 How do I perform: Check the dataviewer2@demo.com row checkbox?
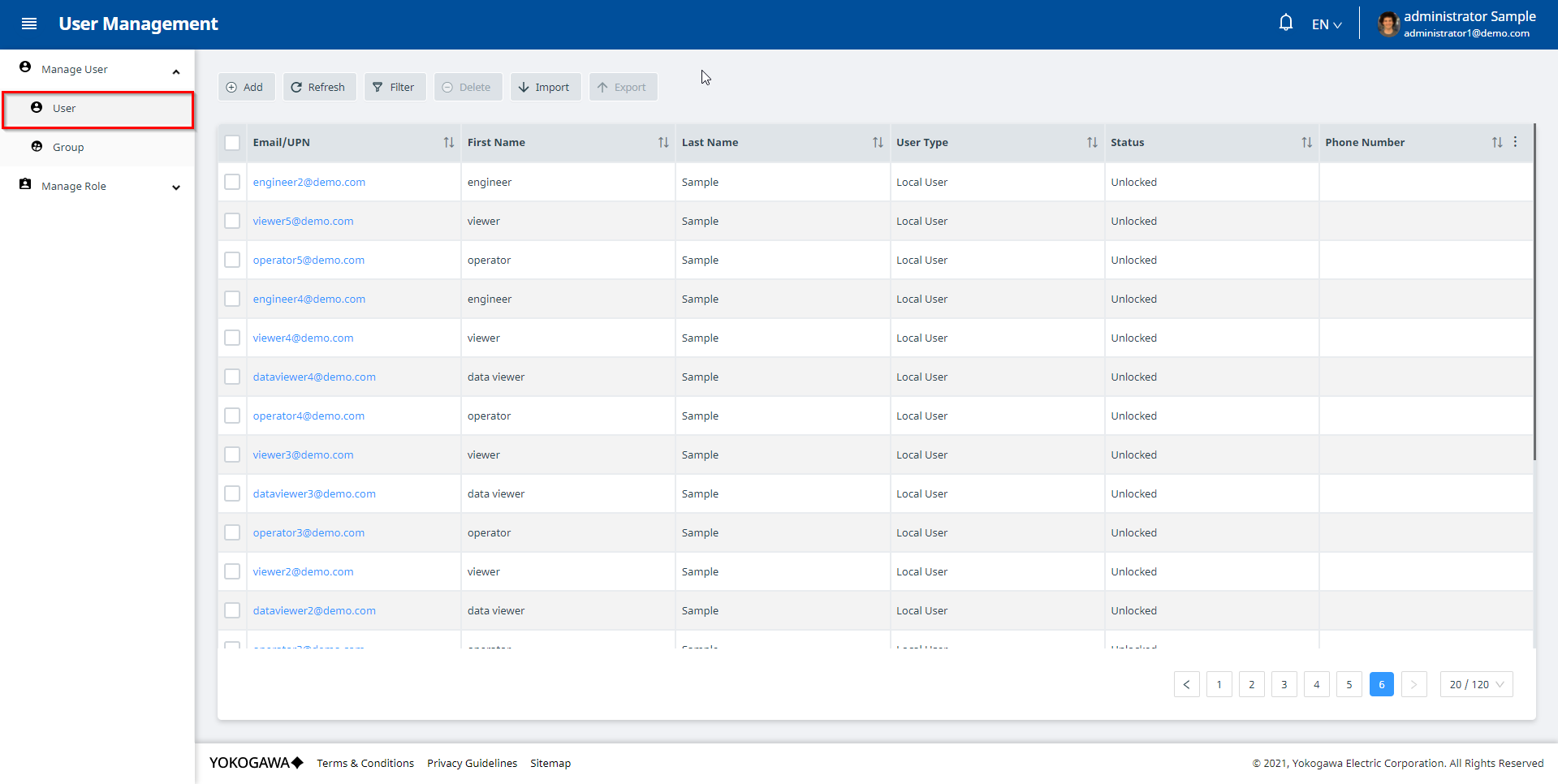[x=232, y=610]
